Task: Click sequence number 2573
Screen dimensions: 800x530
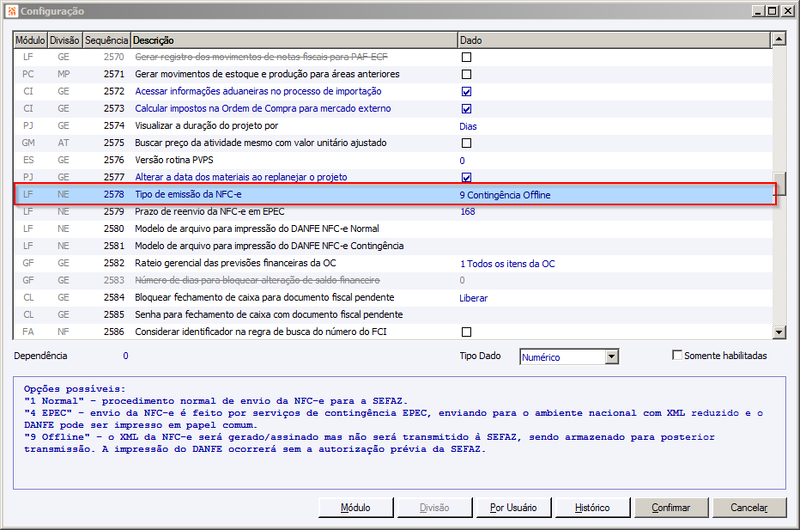Action: pyautogui.click(x=114, y=109)
